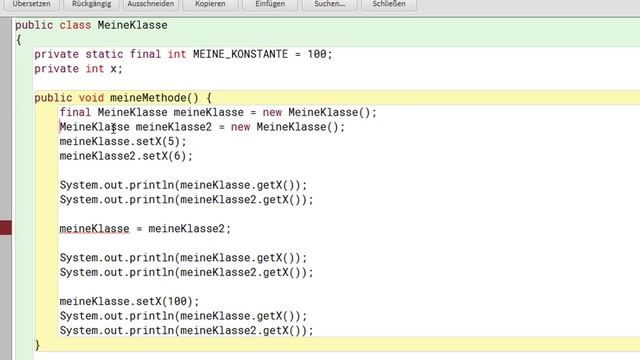Click the 'class' keyword in class header

coord(75,25)
